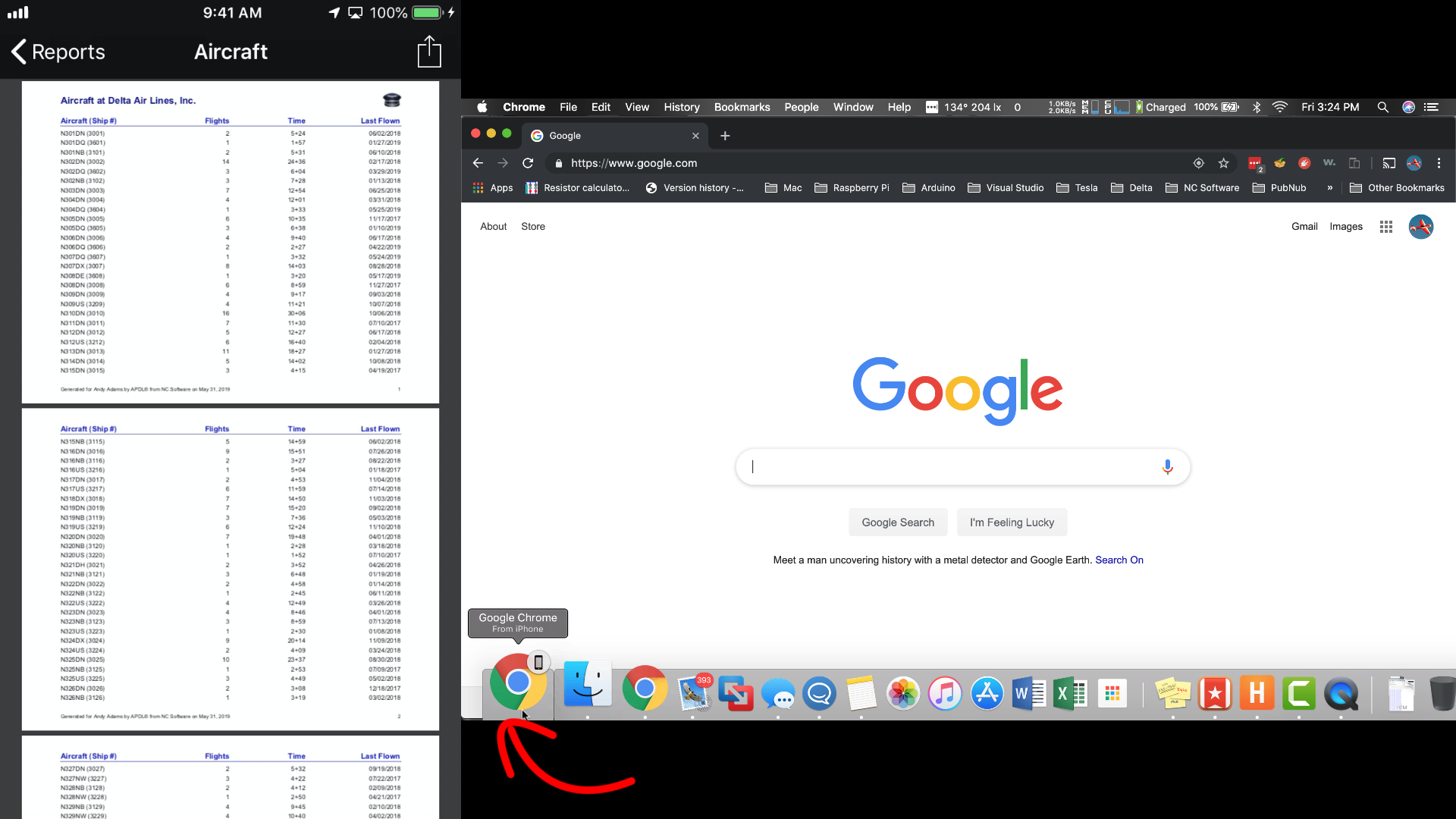Open Siri from the menu bar

(1408, 107)
